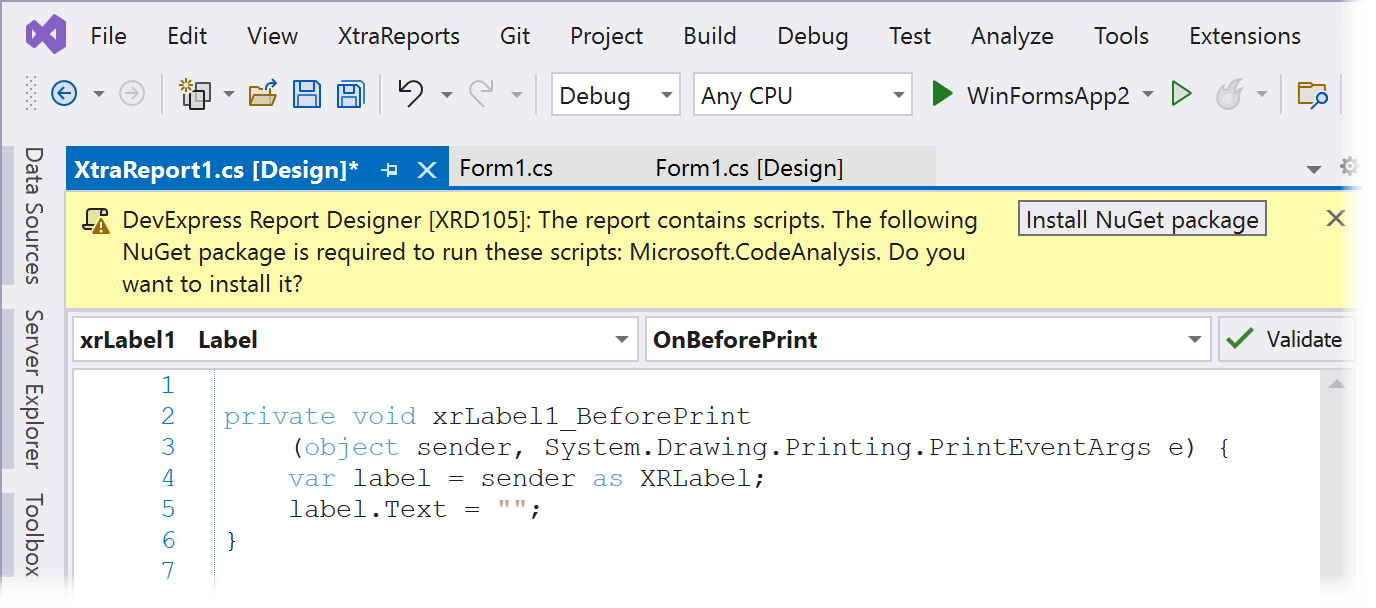Close the XtraReport1.cs [Design] tab
The width and height of the screenshot is (1376, 608).
pos(427,169)
